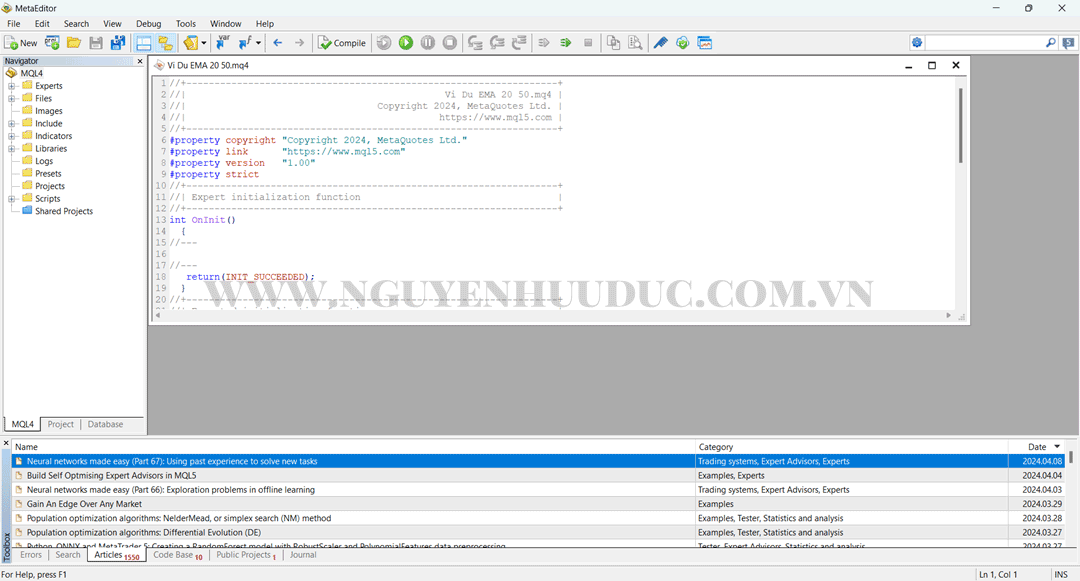
Task: Open the File menu
Action: click(x=14, y=23)
